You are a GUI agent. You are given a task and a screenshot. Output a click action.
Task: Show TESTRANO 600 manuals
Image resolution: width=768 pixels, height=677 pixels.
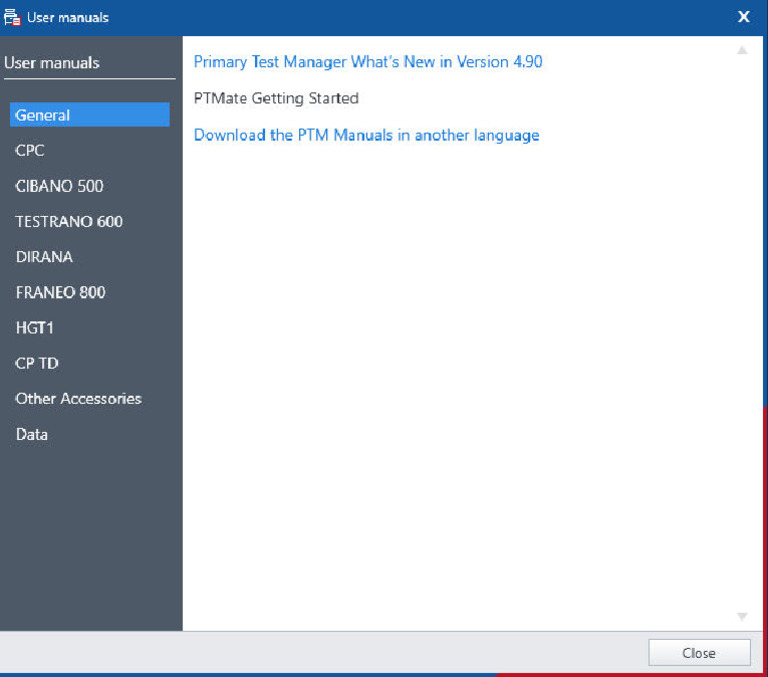pos(69,221)
